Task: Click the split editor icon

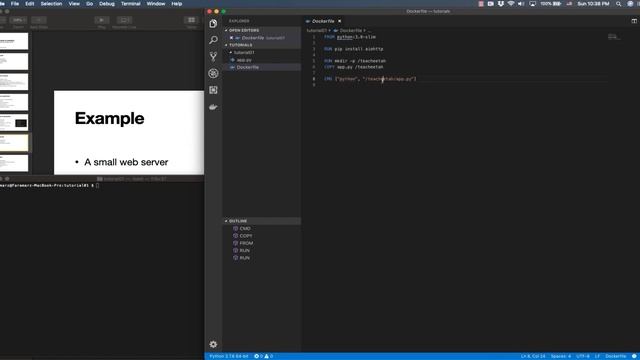Action: [x=634, y=21]
